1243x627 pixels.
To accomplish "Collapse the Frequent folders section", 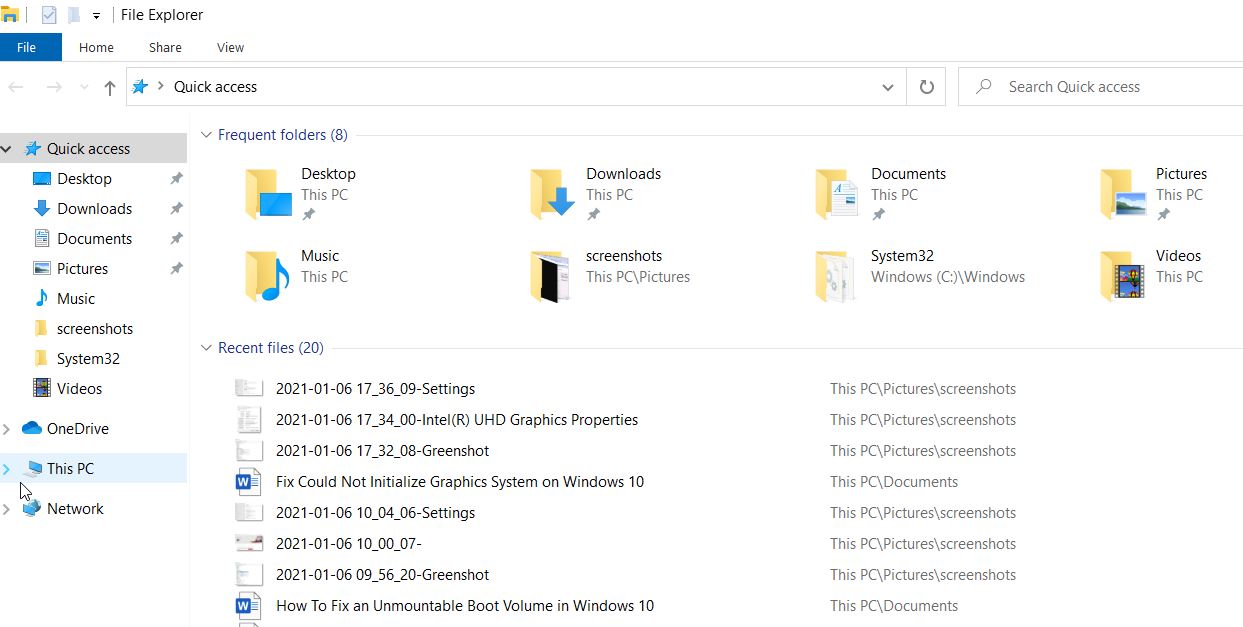I will (207, 135).
